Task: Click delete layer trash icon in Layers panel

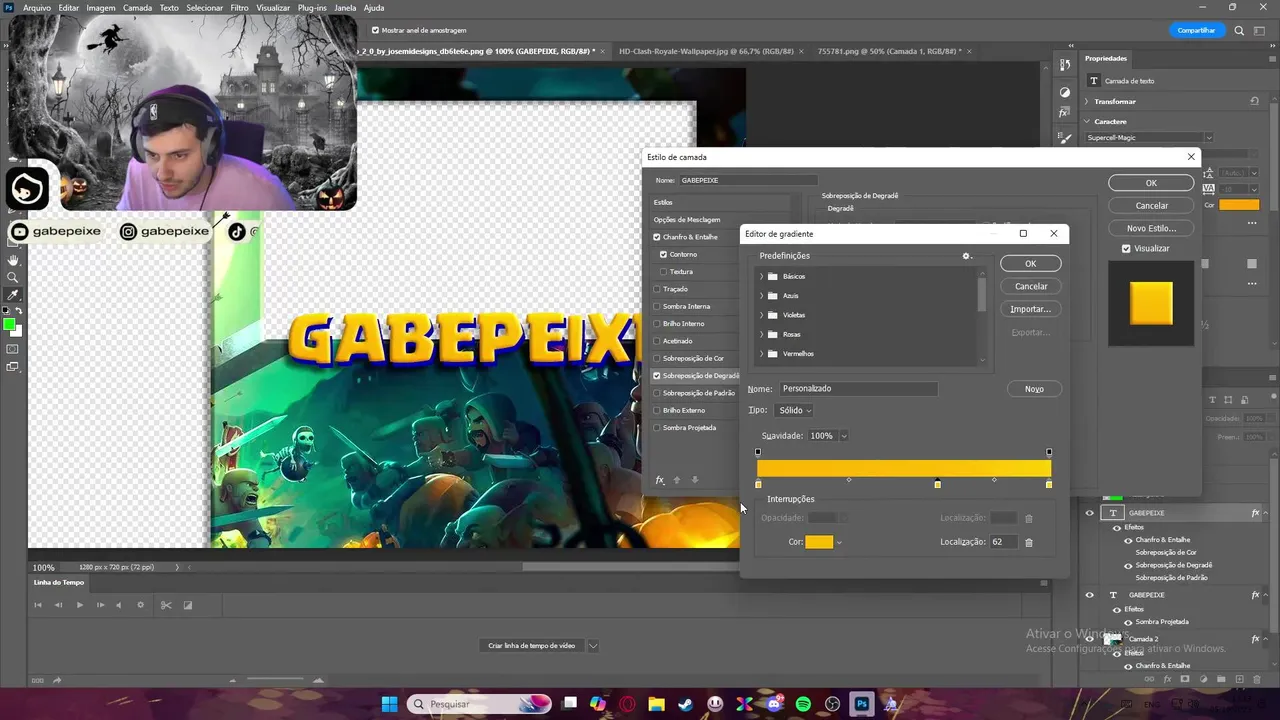Action: coord(1257,679)
